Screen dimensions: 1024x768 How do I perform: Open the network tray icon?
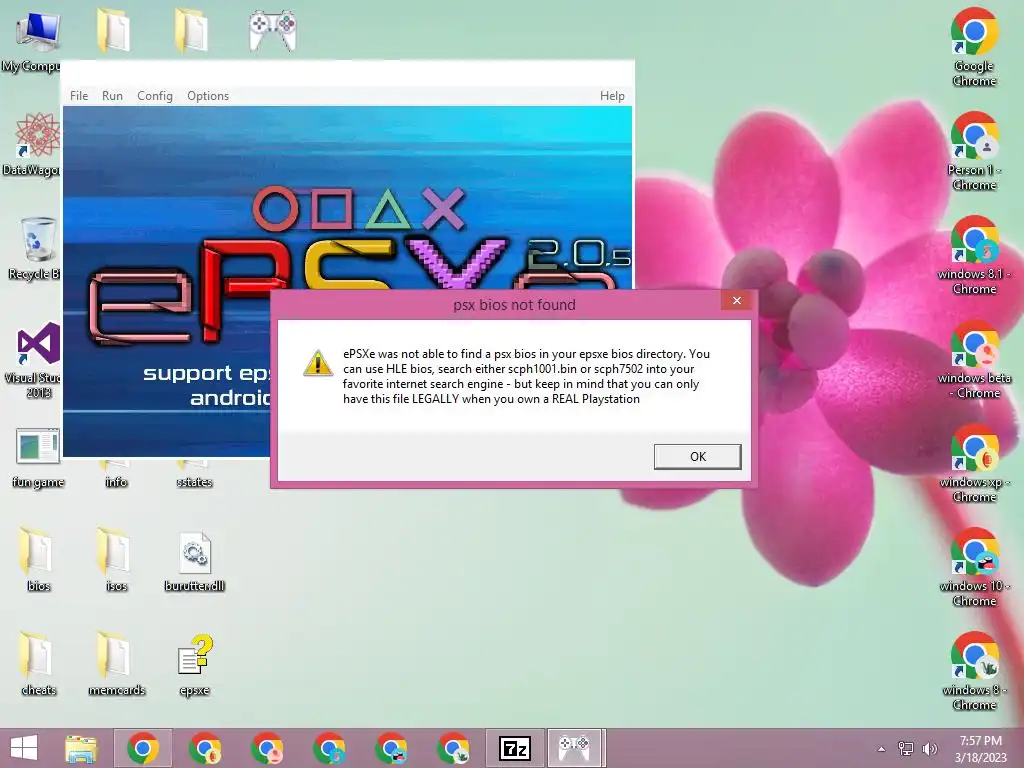[906, 749]
